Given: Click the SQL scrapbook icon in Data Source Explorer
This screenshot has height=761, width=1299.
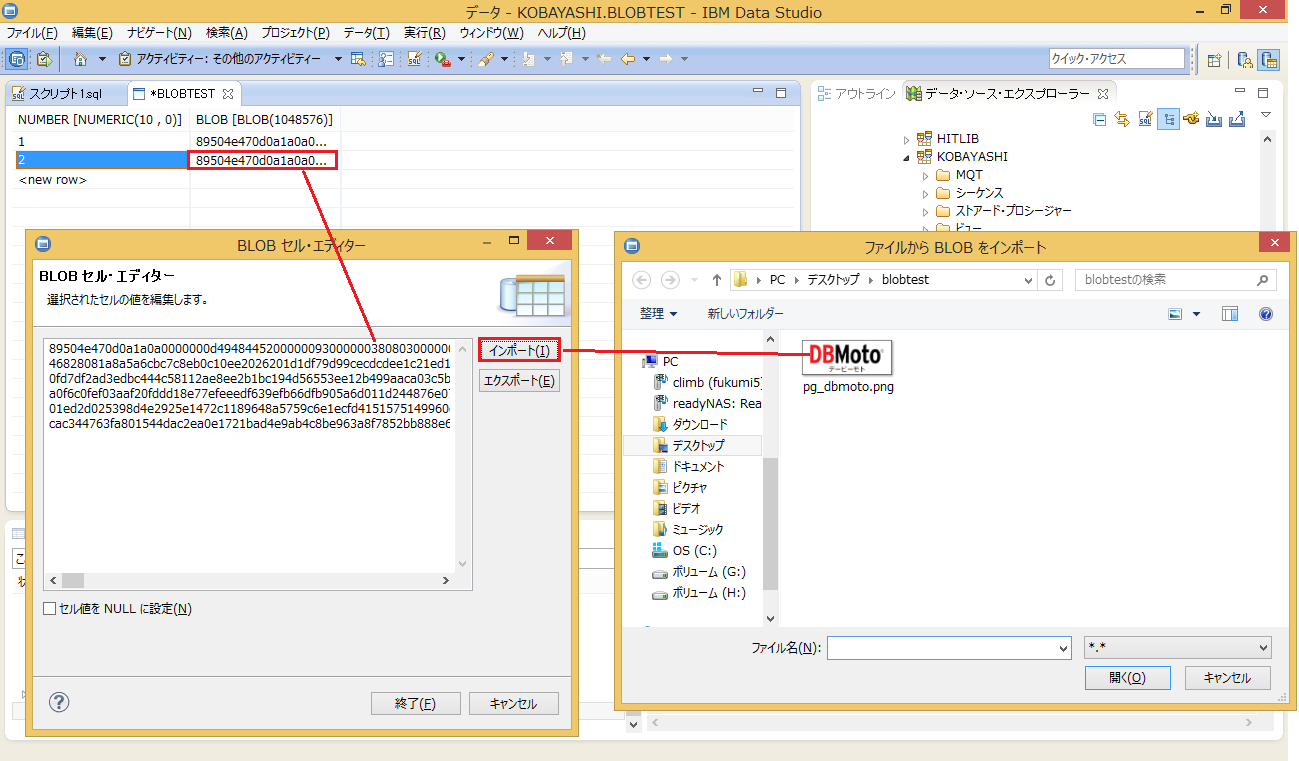Looking at the screenshot, I should click(1145, 119).
